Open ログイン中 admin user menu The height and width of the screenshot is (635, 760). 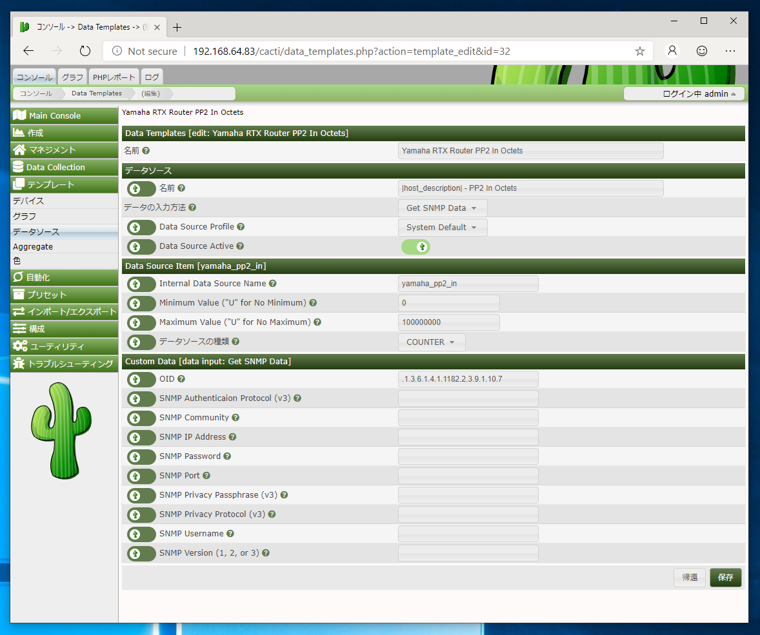click(683, 94)
